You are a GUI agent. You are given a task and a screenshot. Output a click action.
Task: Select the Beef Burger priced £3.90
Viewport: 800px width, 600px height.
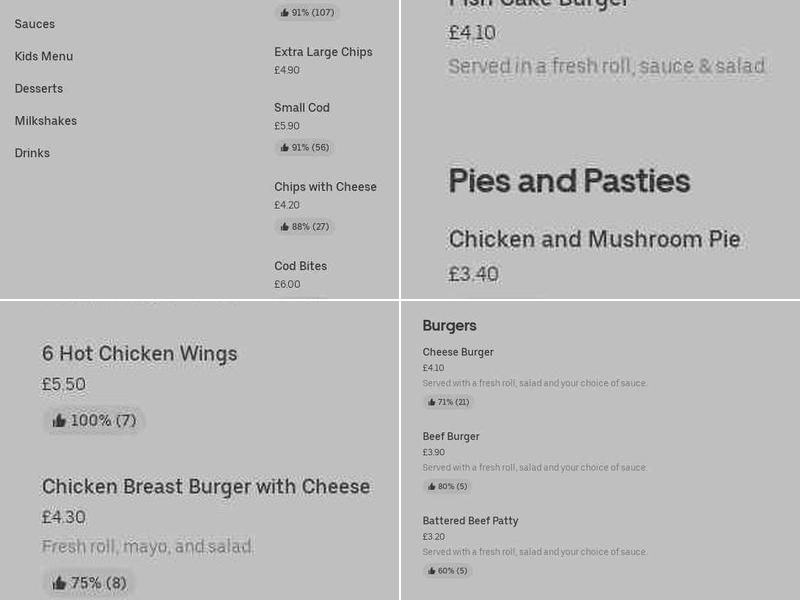pos(451,437)
